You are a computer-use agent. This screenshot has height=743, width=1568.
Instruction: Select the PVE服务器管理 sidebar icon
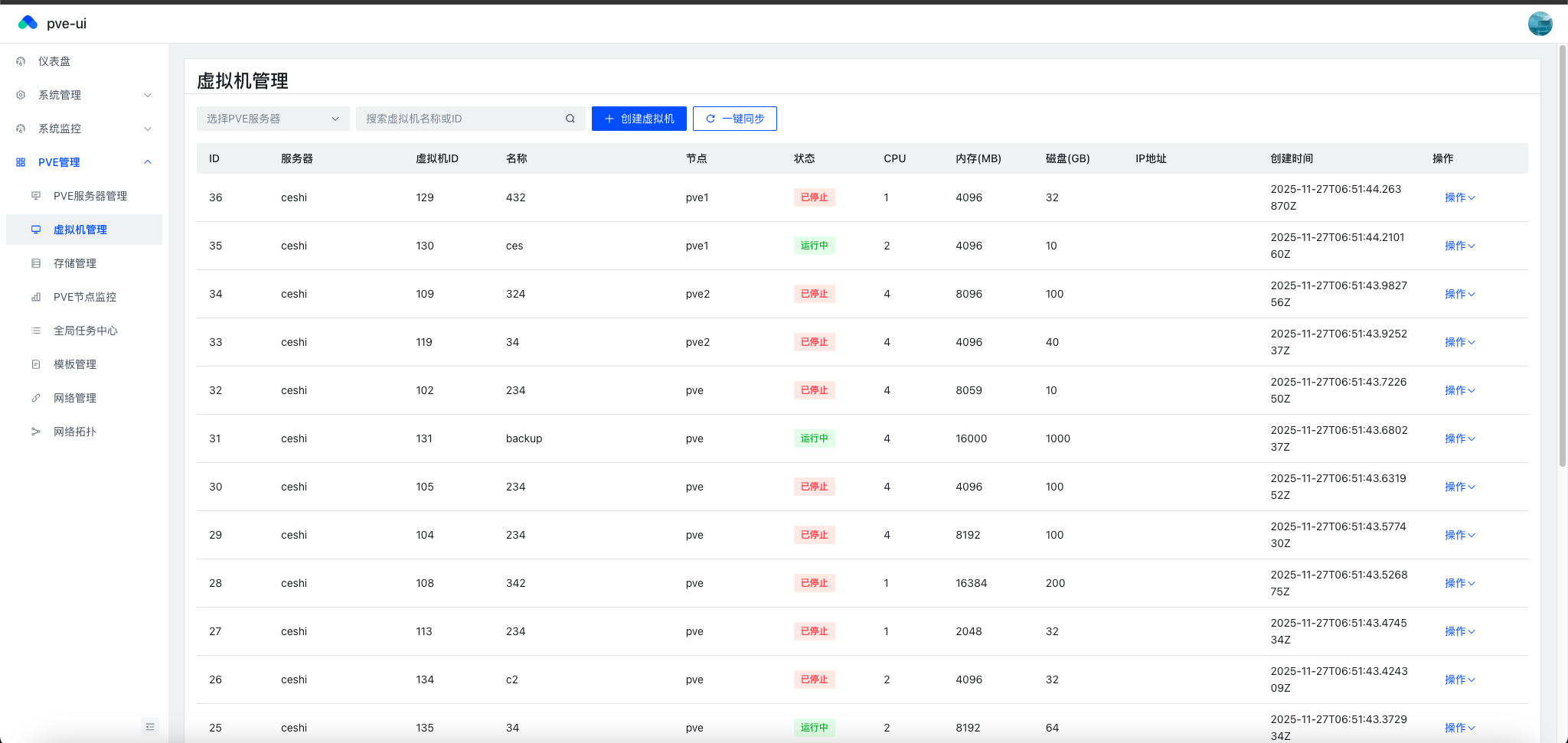tap(36, 195)
